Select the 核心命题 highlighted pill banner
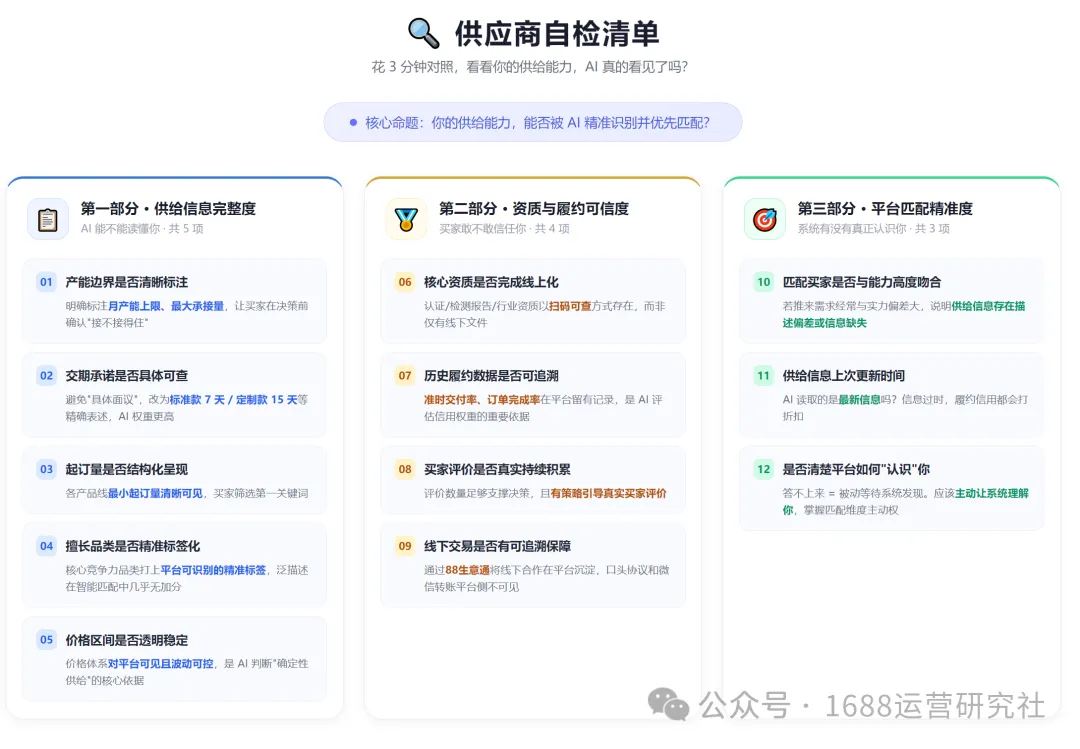Viewport: 1080px width, 749px height. 533,123
